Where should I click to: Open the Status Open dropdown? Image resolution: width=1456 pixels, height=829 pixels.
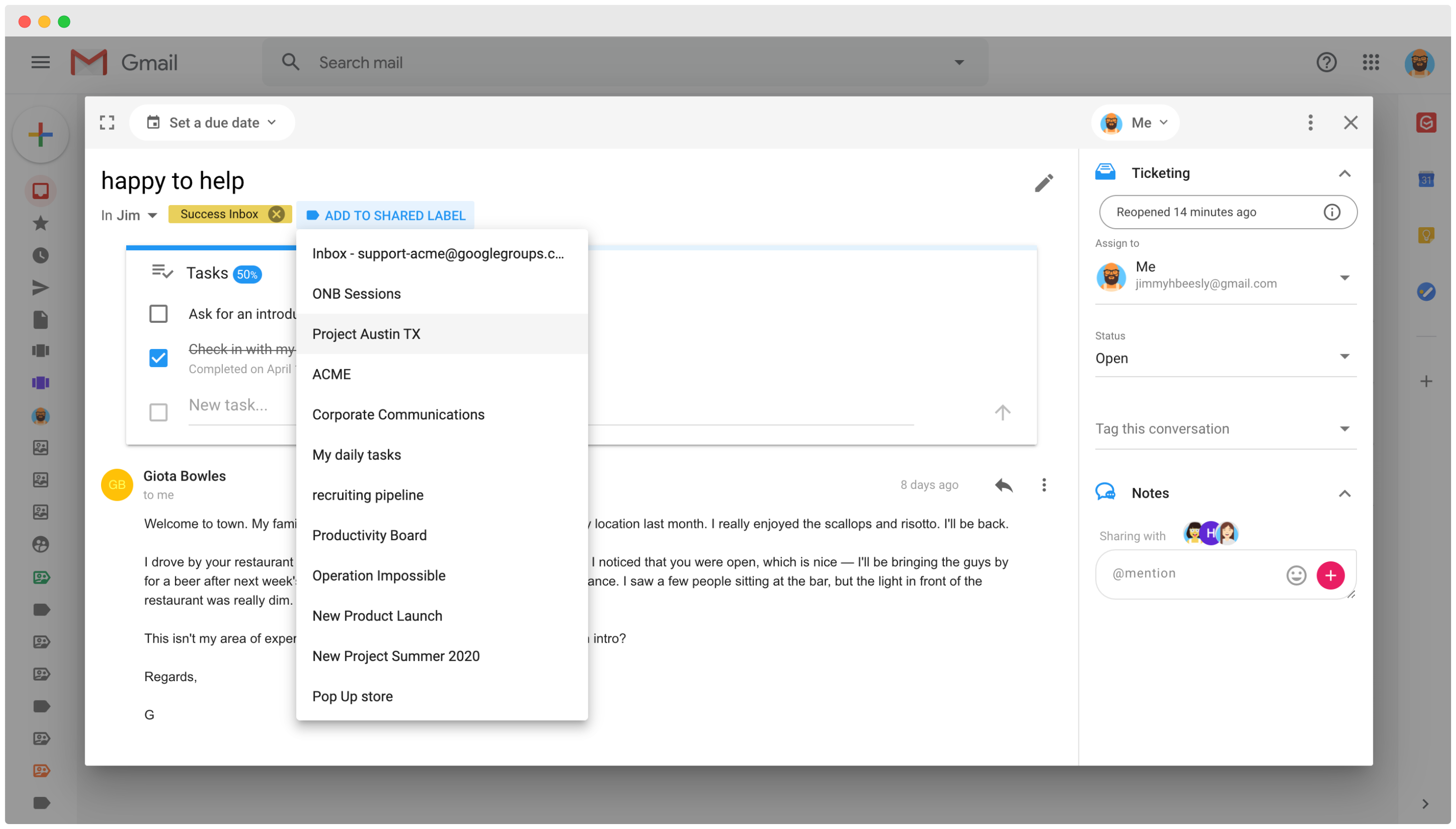[1225, 358]
